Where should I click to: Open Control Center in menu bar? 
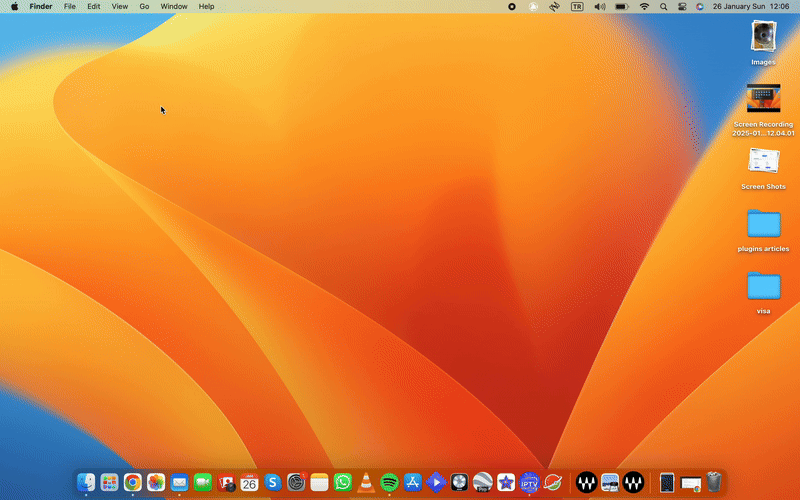click(x=682, y=6)
